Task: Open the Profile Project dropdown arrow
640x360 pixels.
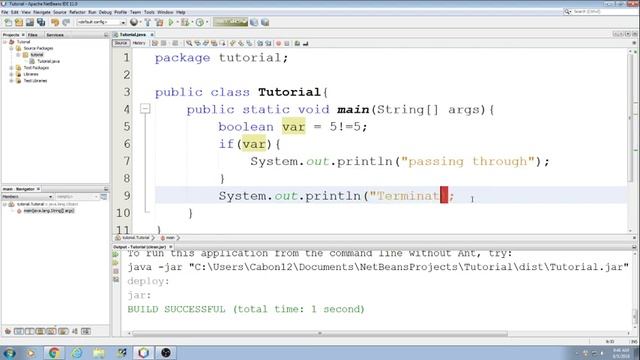Action: pyautogui.click(x=207, y=22)
